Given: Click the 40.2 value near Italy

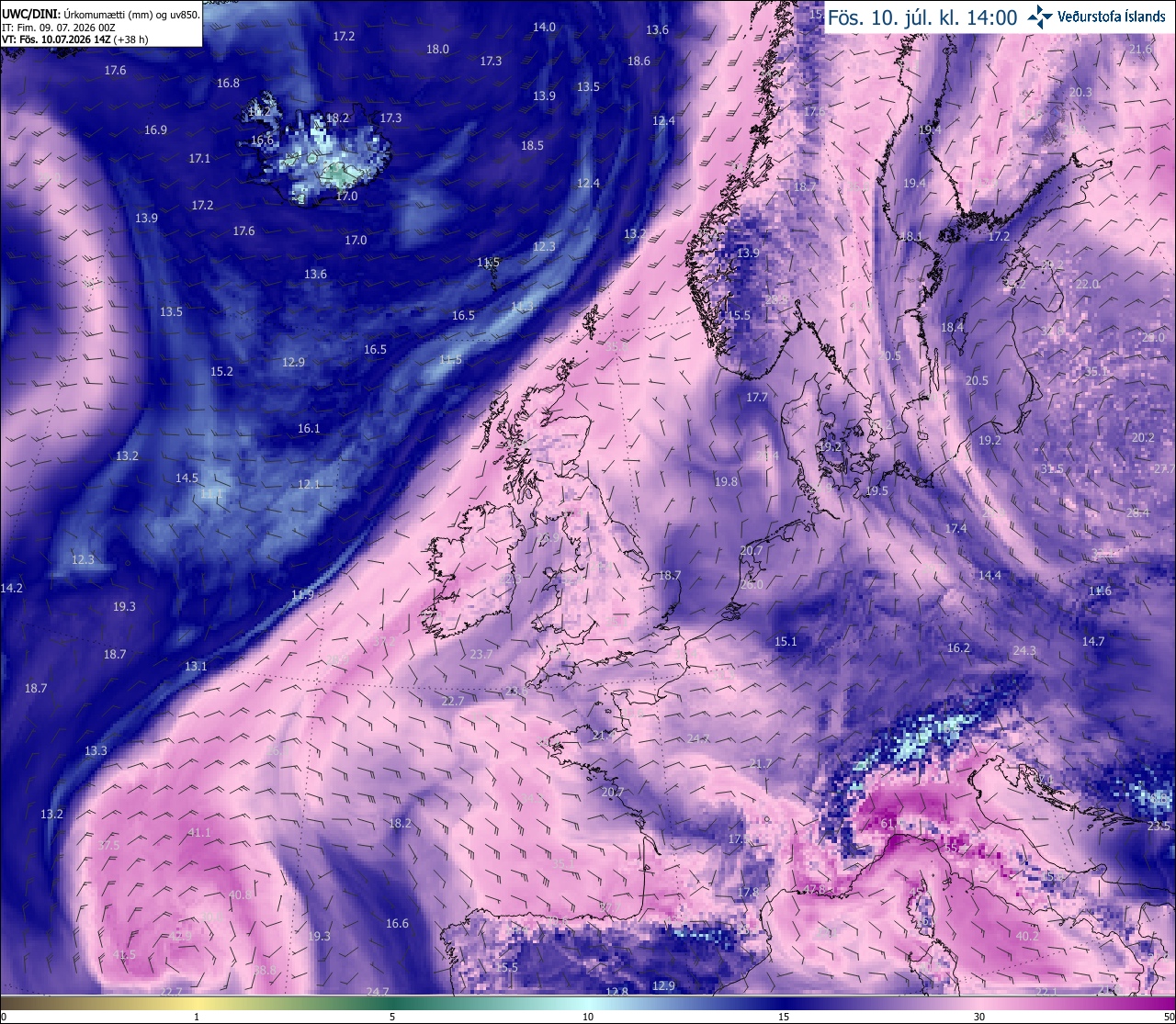Looking at the screenshot, I should click(1027, 936).
